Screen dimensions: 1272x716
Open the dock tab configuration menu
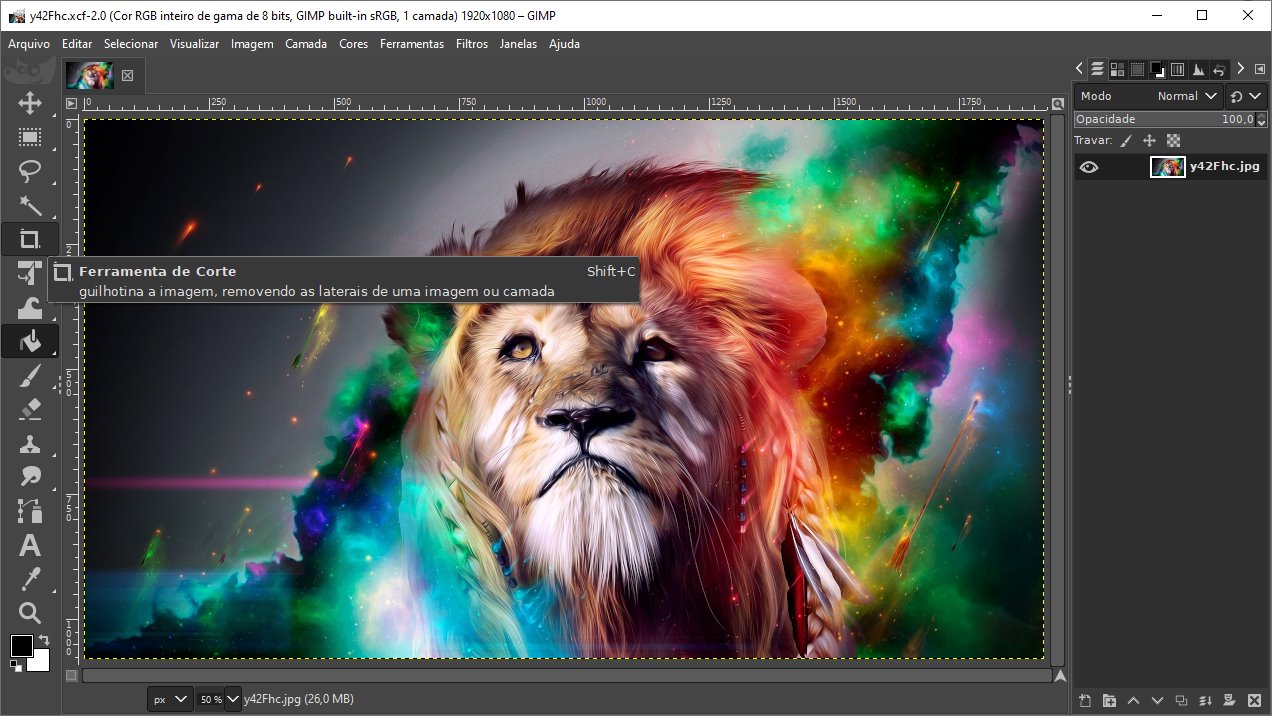click(x=1260, y=69)
